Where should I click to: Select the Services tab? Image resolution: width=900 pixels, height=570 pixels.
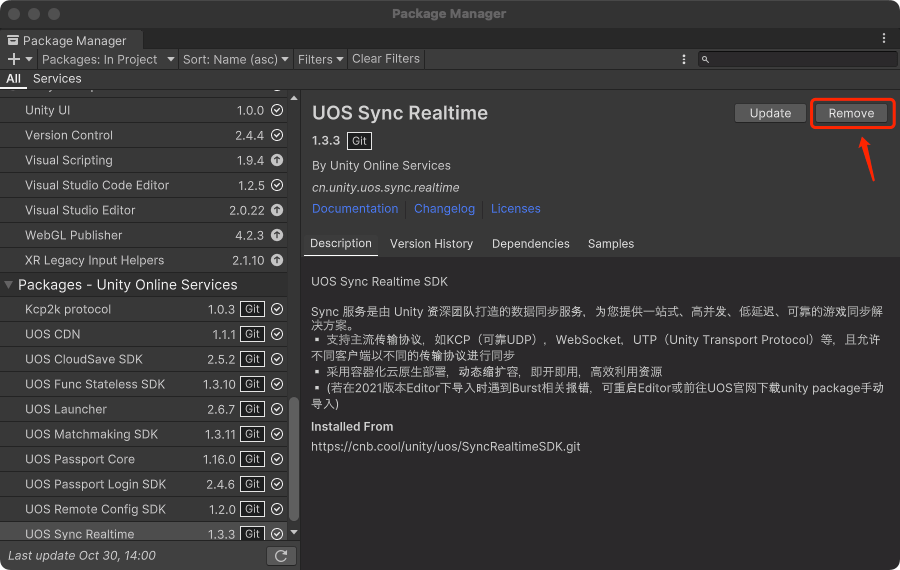57,78
